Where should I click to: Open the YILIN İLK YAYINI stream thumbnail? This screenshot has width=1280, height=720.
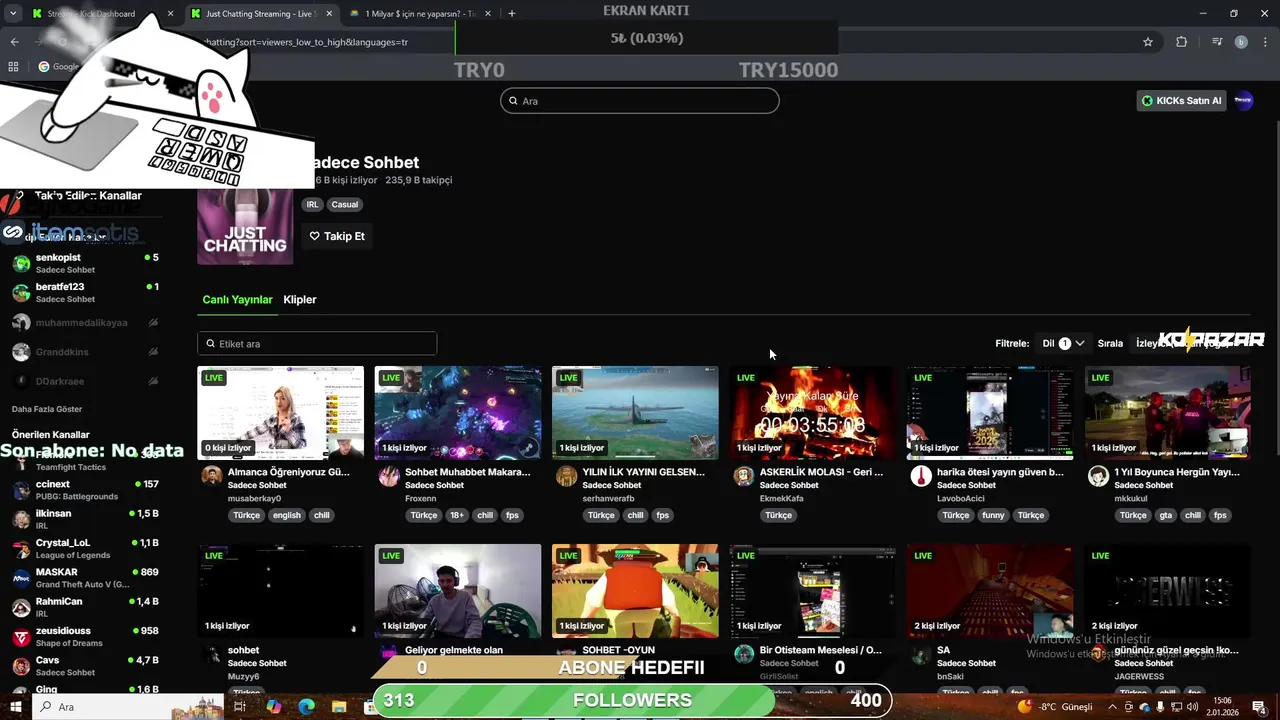click(x=635, y=412)
